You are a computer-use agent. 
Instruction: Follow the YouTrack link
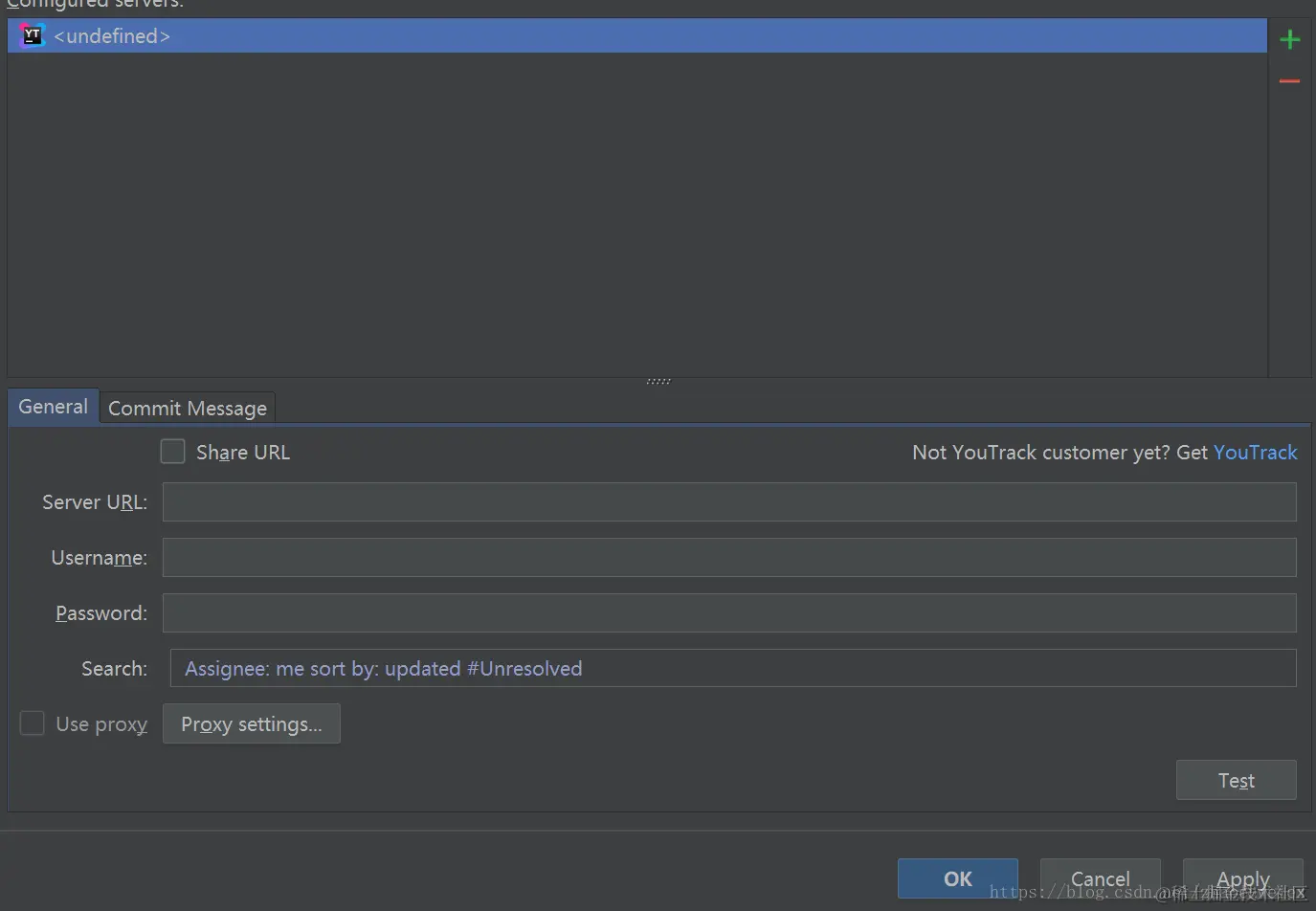pyautogui.click(x=1255, y=453)
